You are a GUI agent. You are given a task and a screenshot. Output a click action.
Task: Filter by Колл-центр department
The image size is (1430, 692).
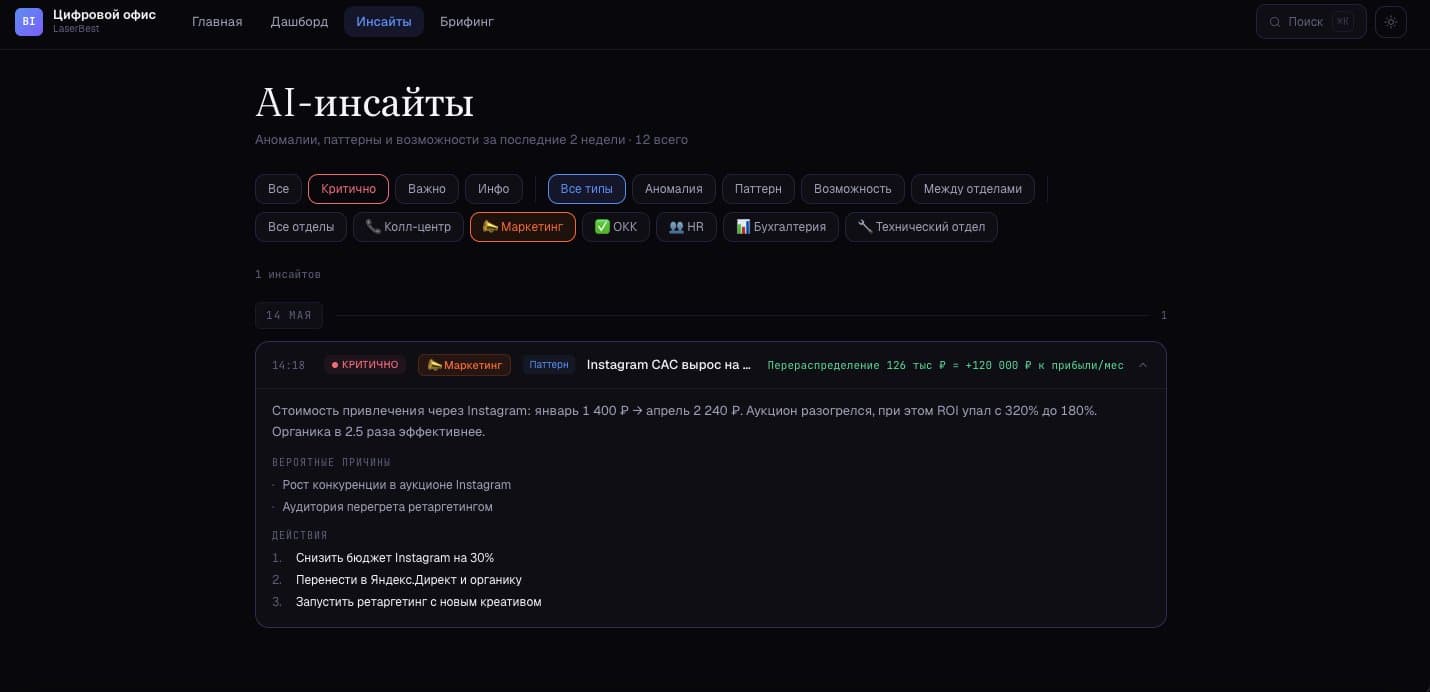tap(408, 227)
